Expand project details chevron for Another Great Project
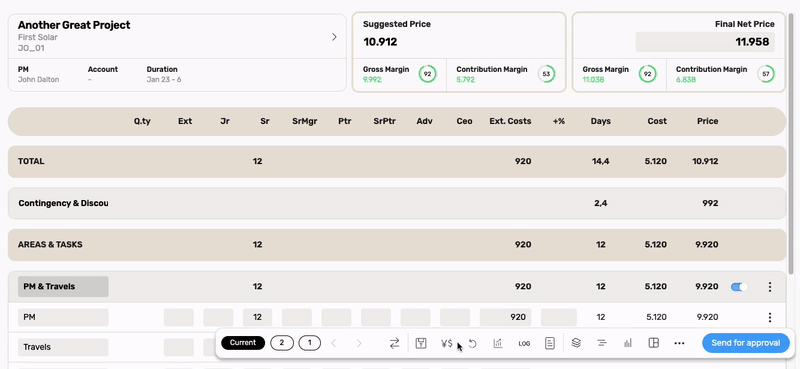 (x=334, y=37)
